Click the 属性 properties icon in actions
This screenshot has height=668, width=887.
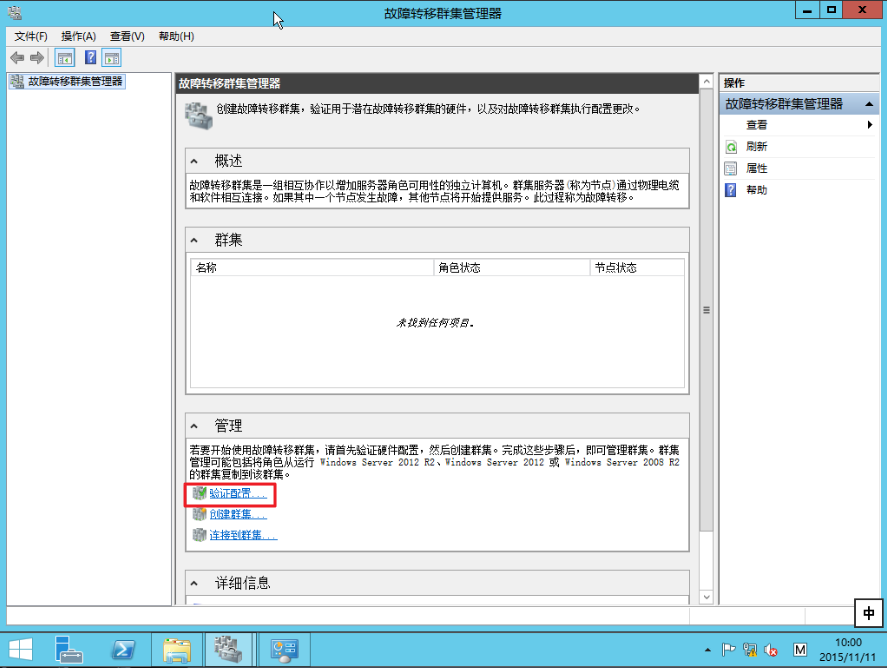[731, 169]
